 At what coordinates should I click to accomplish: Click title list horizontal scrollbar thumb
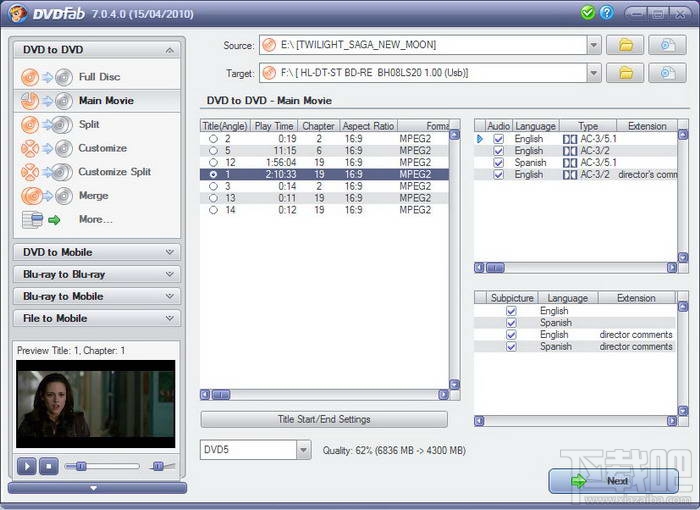click(221, 395)
